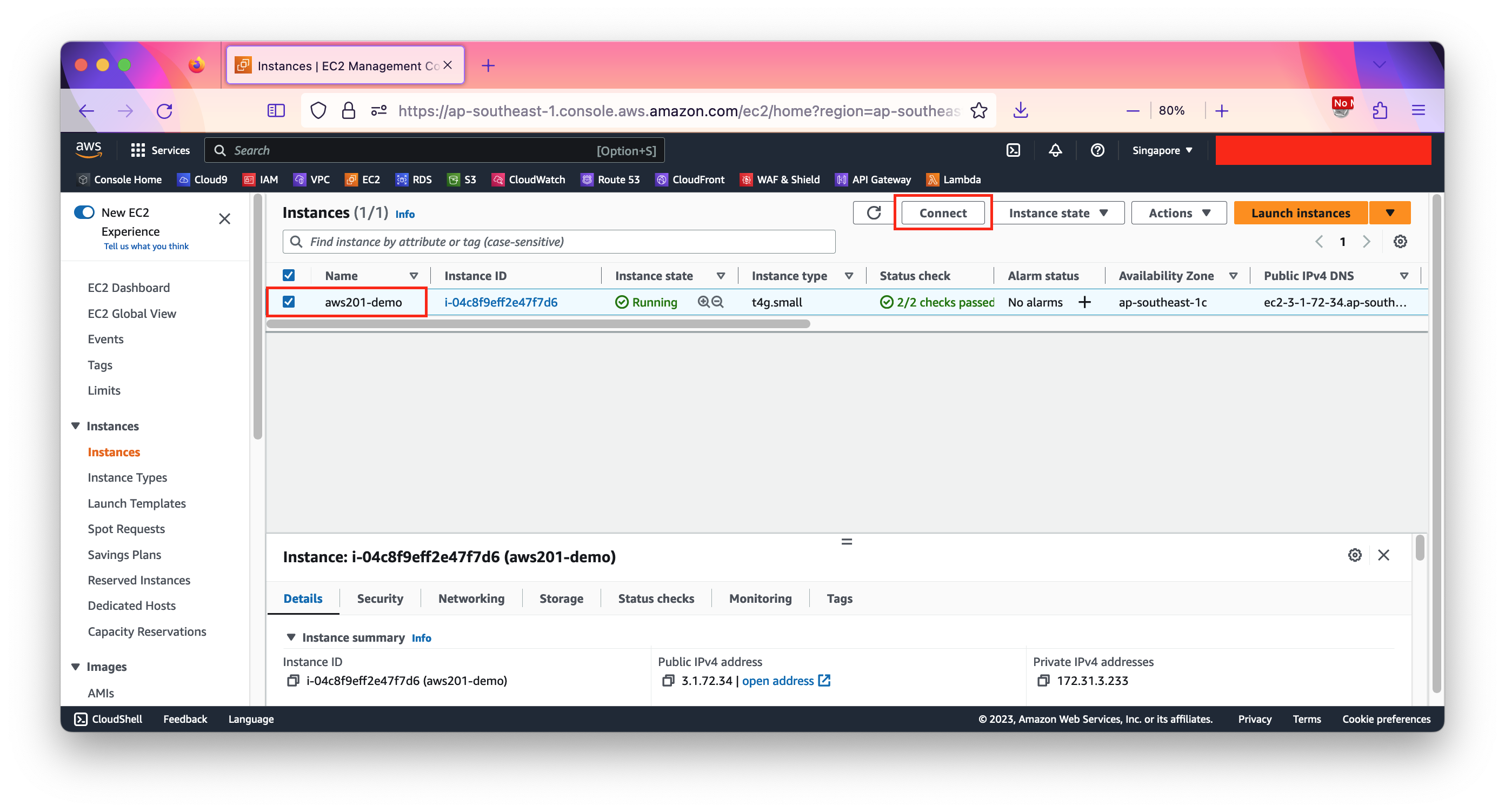
Task: Zoom out instance state filter icon
Action: (x=717, y=302)
